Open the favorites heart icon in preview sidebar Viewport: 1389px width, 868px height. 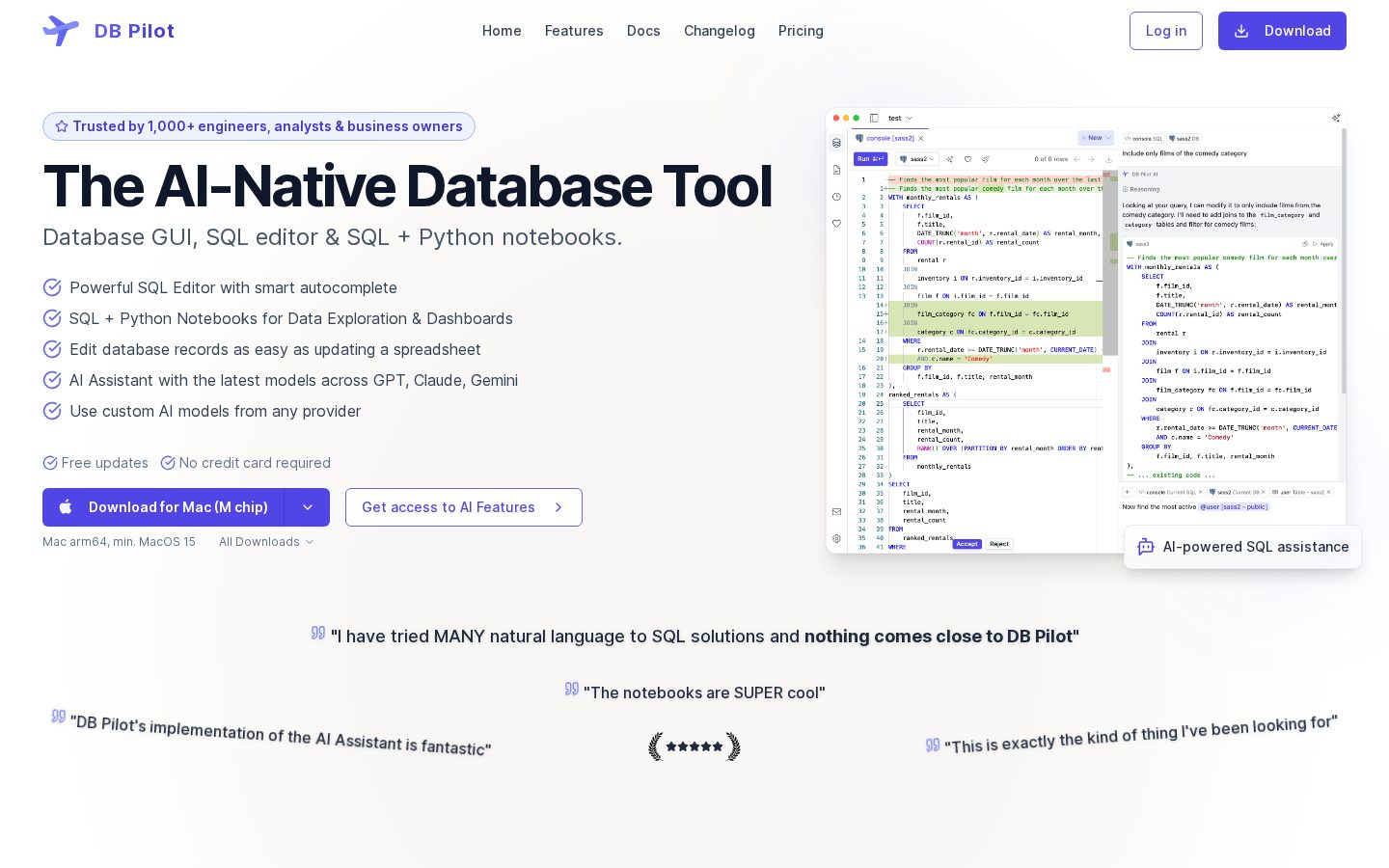836,223
